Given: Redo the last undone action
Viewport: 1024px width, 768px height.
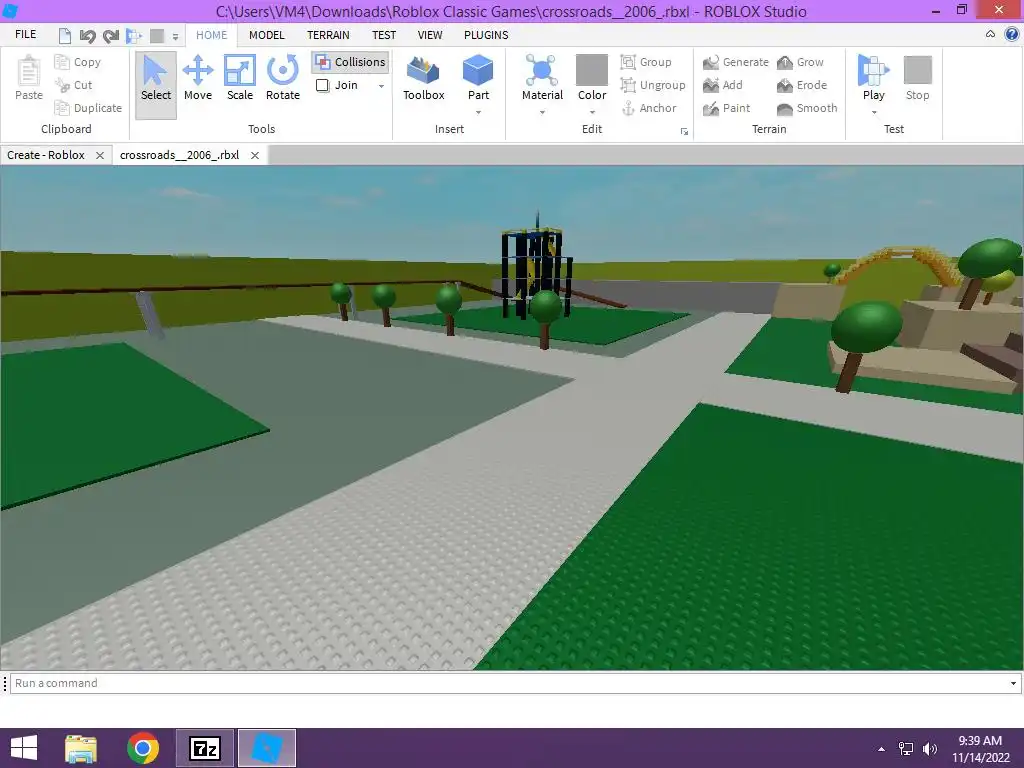Looking at the screenshot, I should (111, 35).
